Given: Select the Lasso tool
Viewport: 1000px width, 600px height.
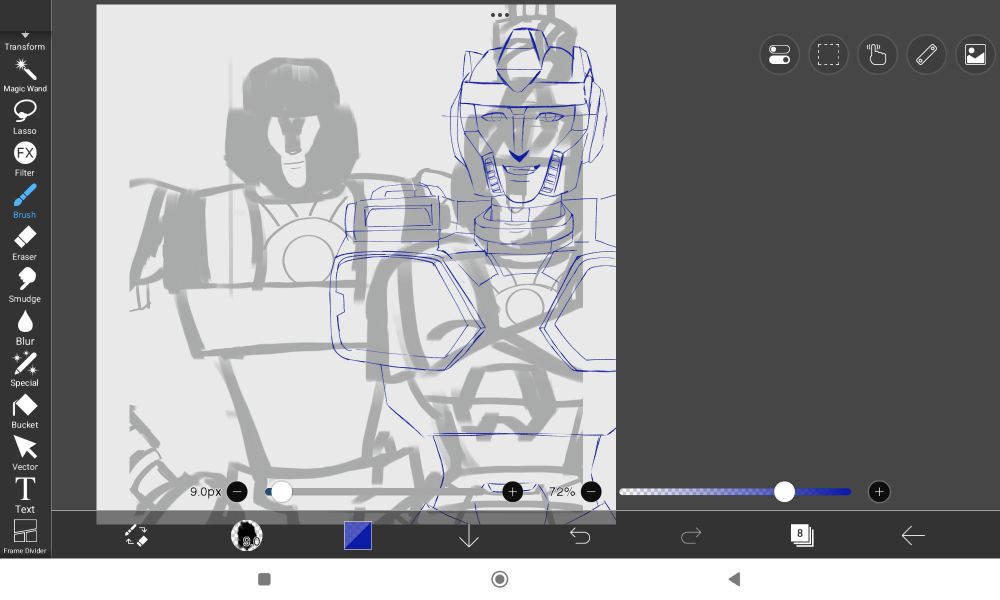Looking at the screenshot, I should click(x=25, y=118).
